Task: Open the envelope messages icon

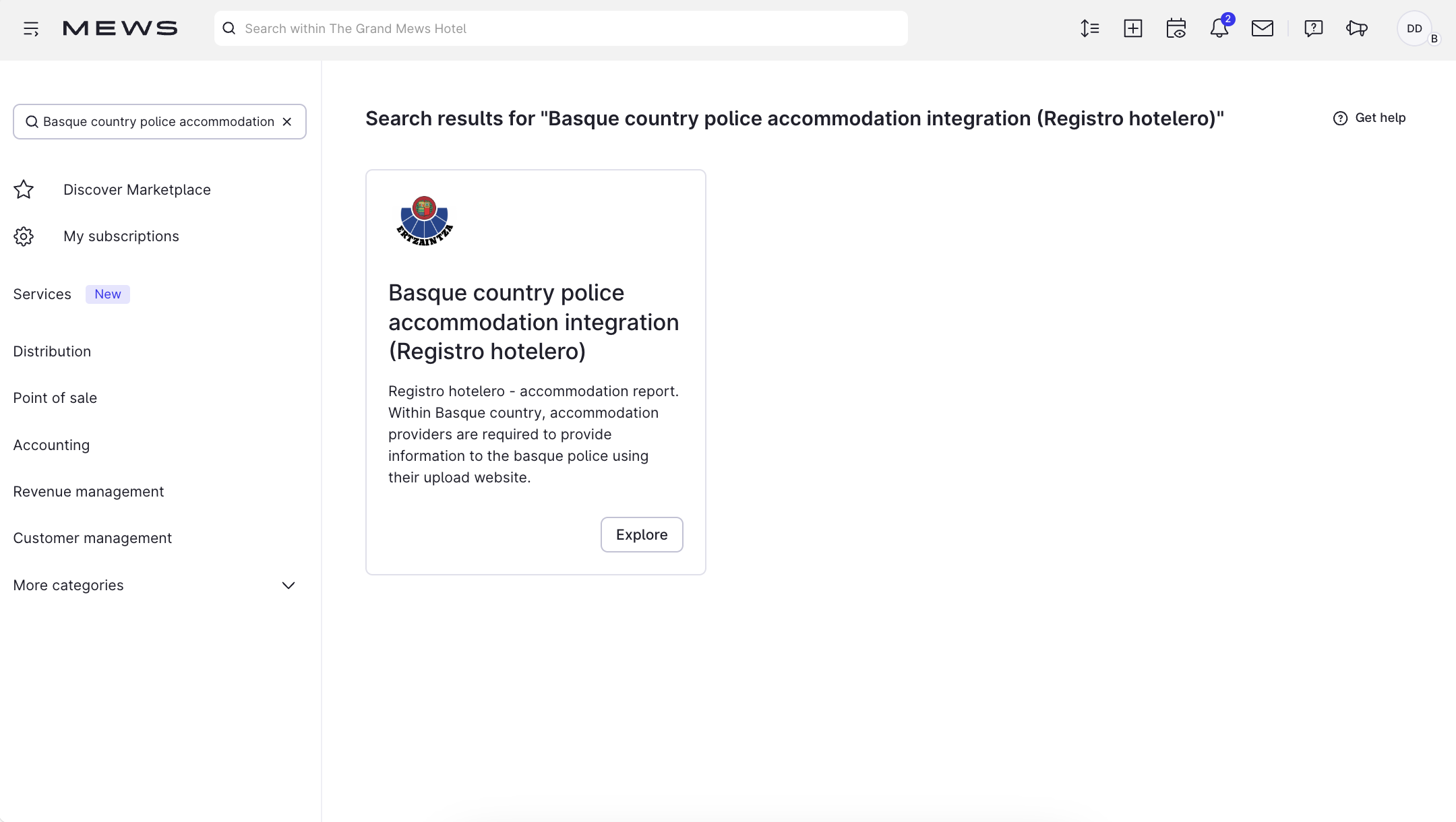Action: pos(1263,28)
